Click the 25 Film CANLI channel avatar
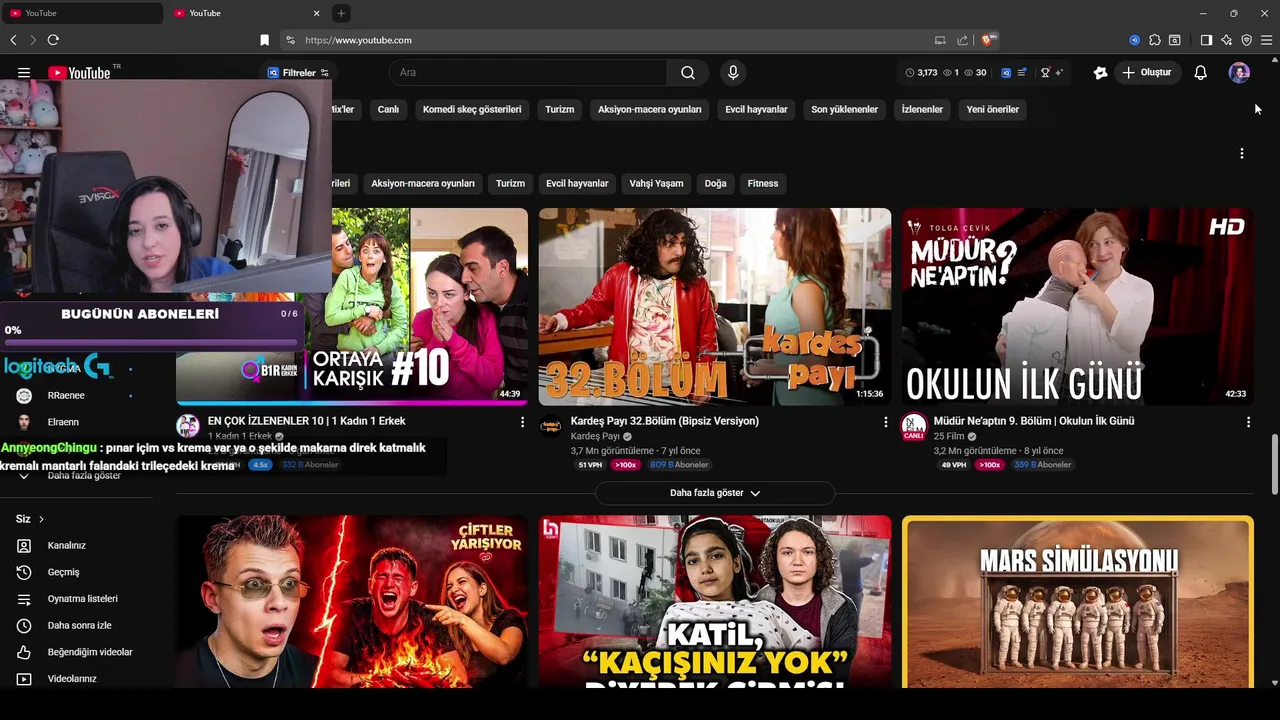This screenshot has width=1280, height=720. (914, 427)
